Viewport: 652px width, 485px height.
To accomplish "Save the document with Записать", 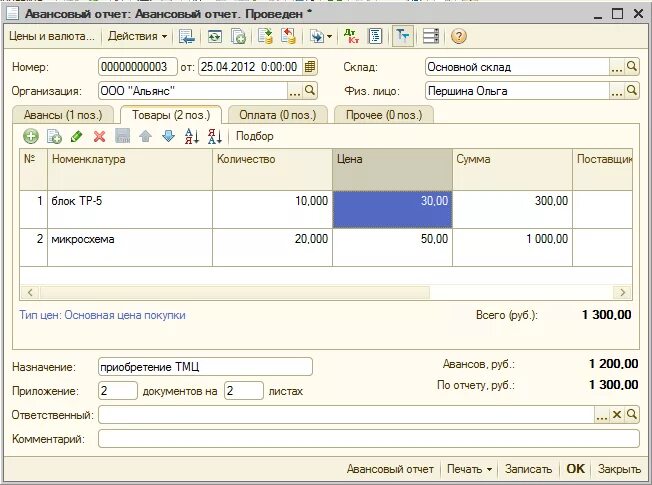I will 528,469.
